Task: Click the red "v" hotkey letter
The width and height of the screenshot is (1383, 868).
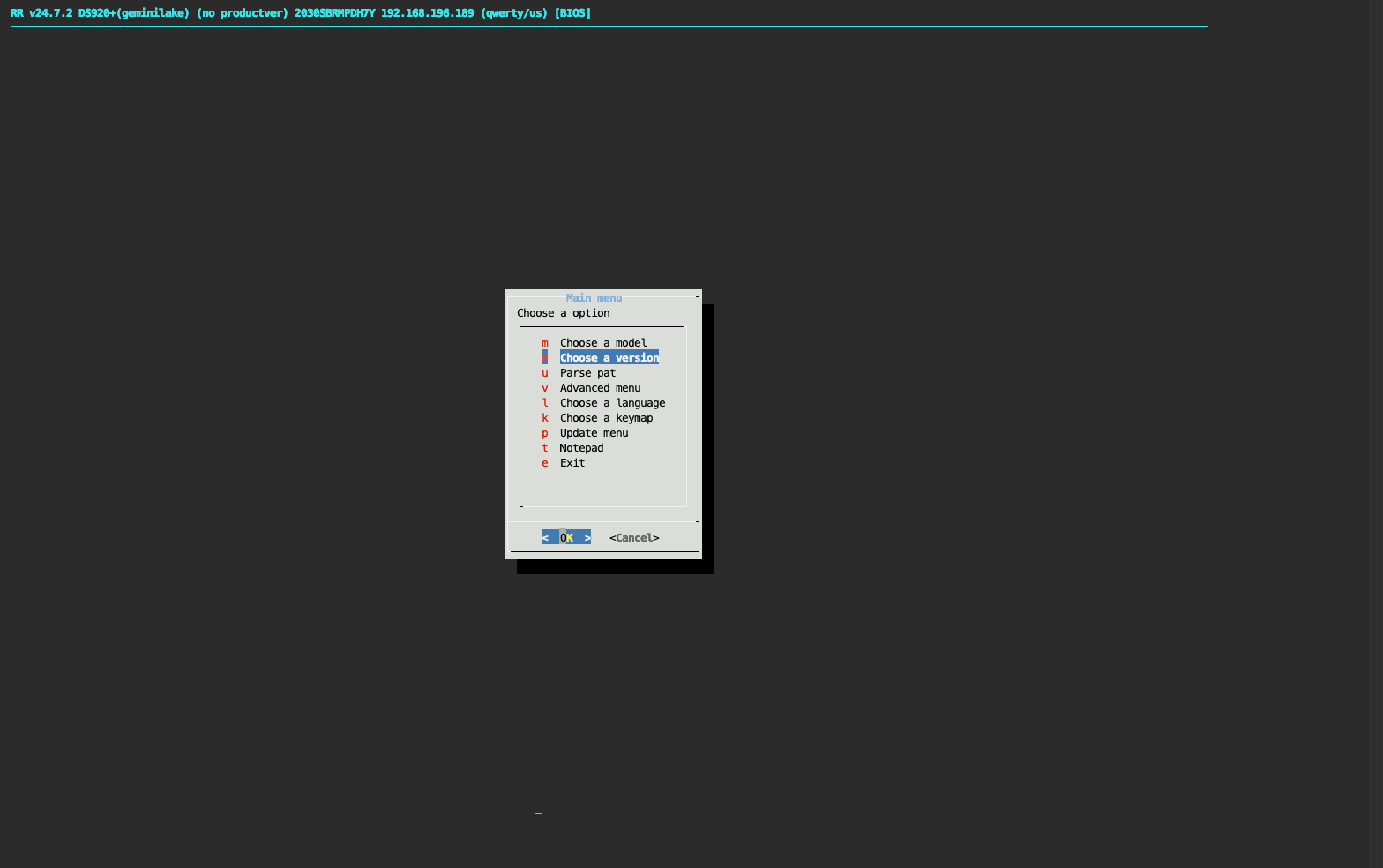Action: coord(545,388)
